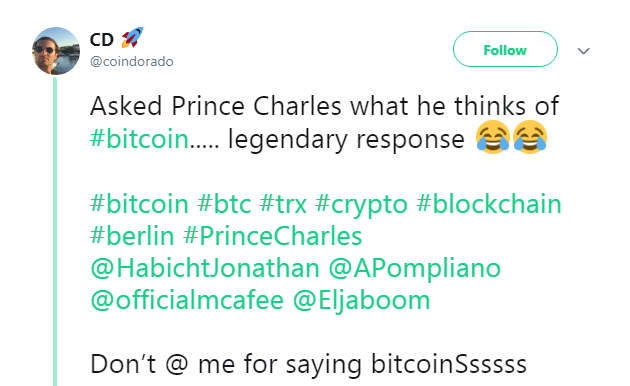This screenshot has width=630, height=386.
Task: Open the #btc hashtag
Action: (x=224, y=204)
